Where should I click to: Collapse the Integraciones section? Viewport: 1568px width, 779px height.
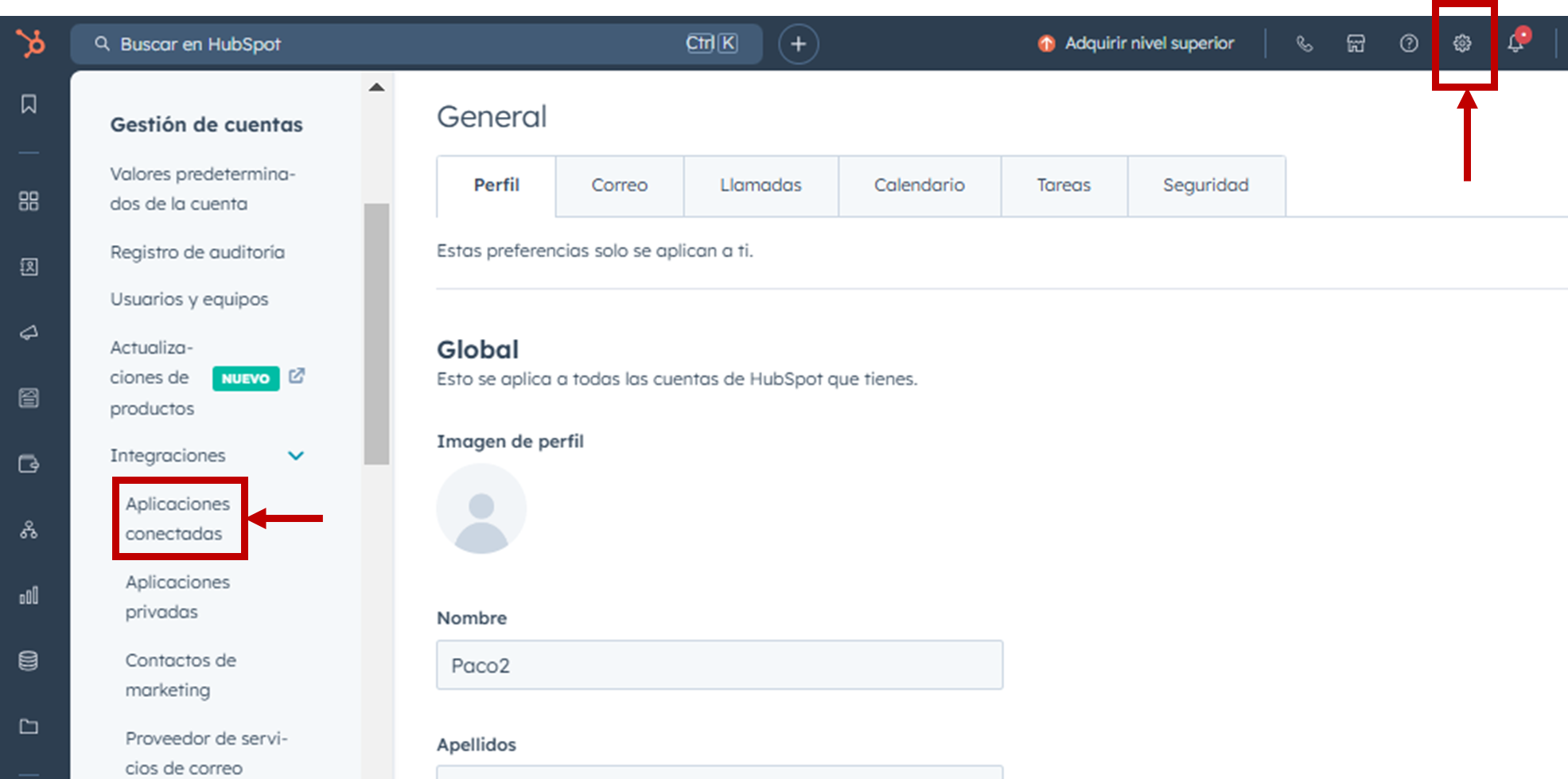[295, 456]
